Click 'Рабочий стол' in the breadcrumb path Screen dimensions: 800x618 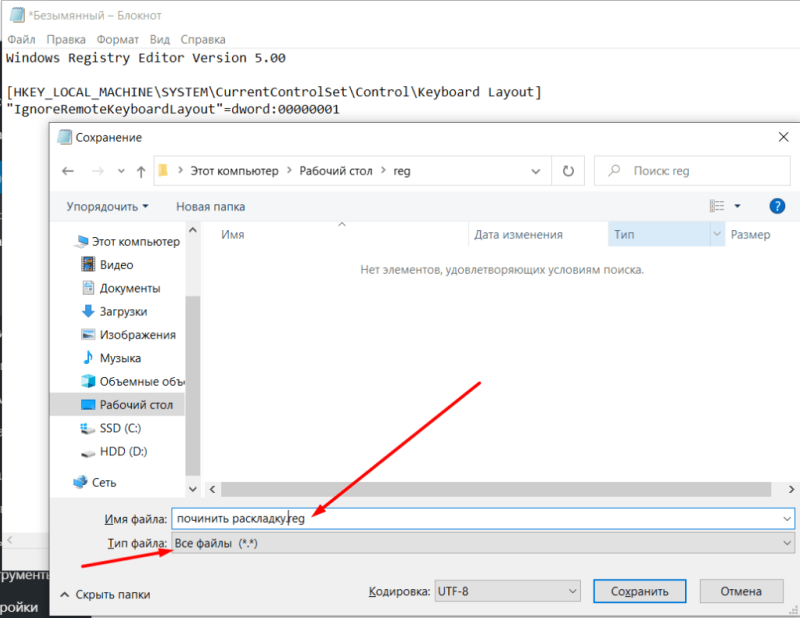coord(336,171)
